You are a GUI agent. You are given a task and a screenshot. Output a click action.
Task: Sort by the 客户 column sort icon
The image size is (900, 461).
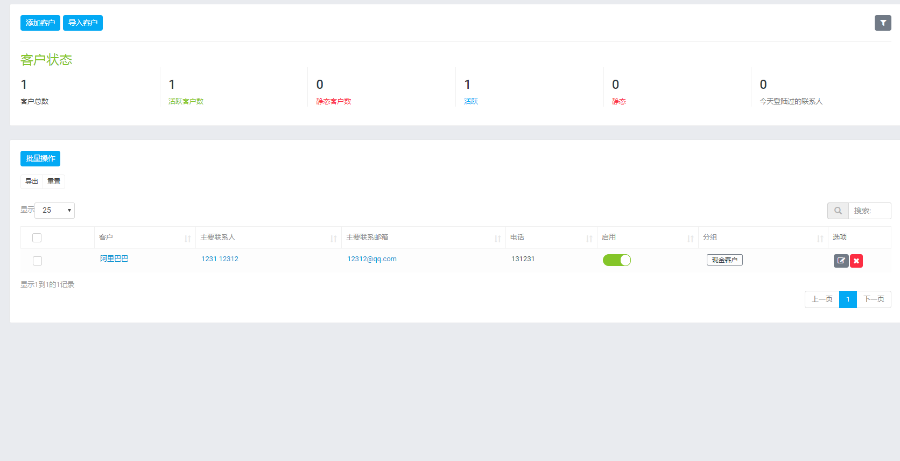click(x=187, y=238)
